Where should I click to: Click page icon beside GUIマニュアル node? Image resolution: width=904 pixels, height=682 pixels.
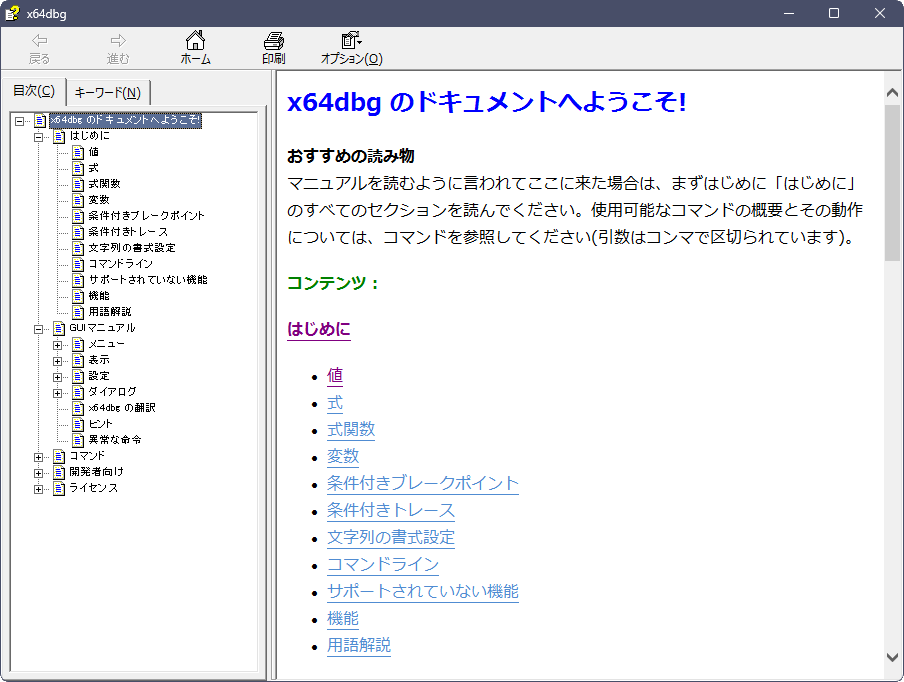(x=59, y=328)
